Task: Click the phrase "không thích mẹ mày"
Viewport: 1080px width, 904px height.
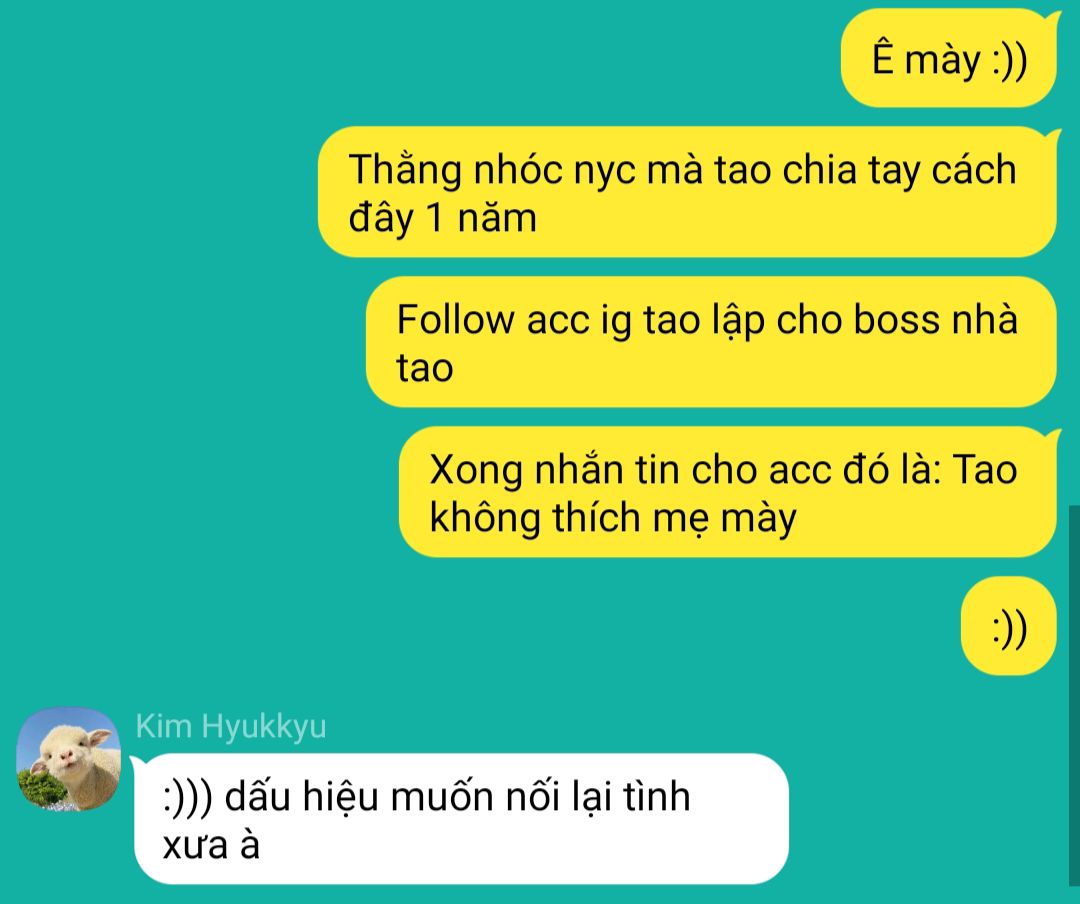Action: [613, 519]
